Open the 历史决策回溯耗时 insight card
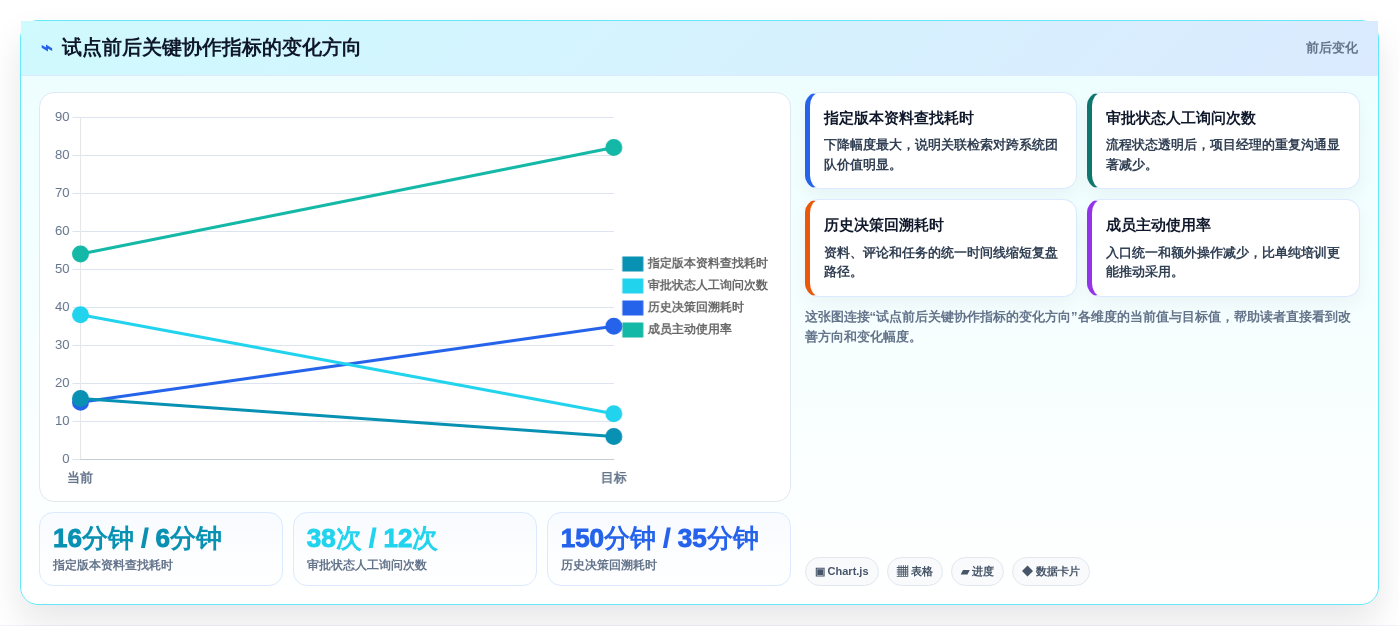 click(941, 248)
